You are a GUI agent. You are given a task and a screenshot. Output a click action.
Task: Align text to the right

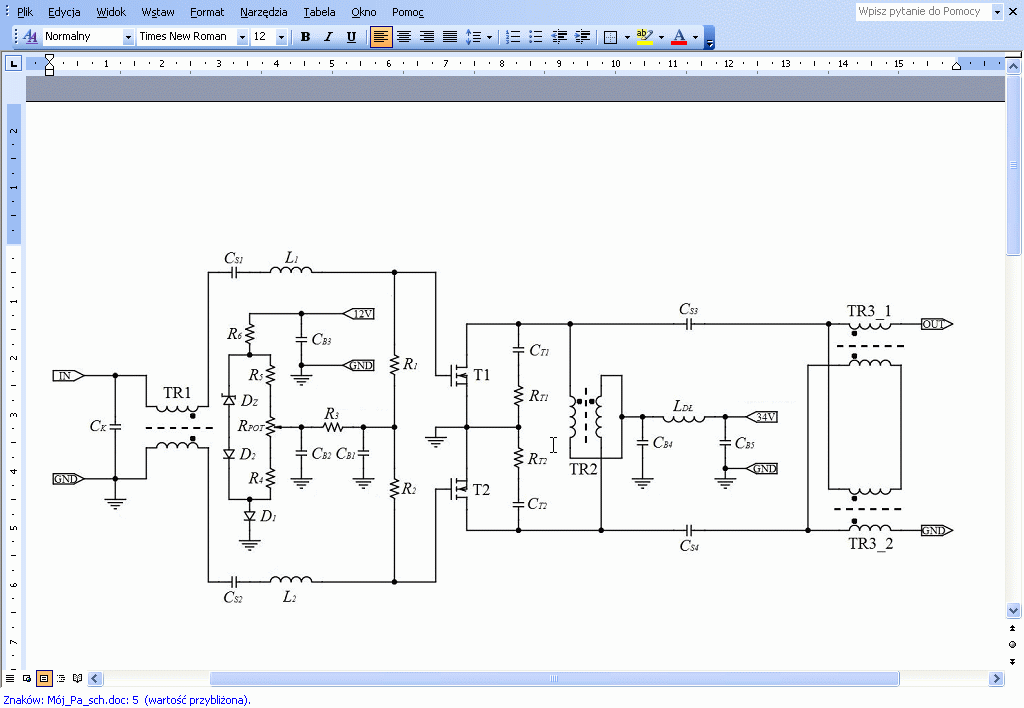click(x=427, y=37)
